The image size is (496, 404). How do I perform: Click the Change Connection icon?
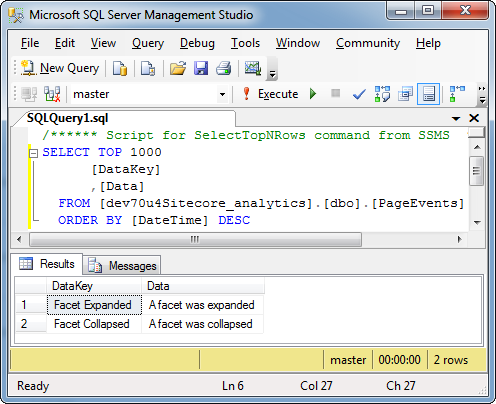[52, 94]
